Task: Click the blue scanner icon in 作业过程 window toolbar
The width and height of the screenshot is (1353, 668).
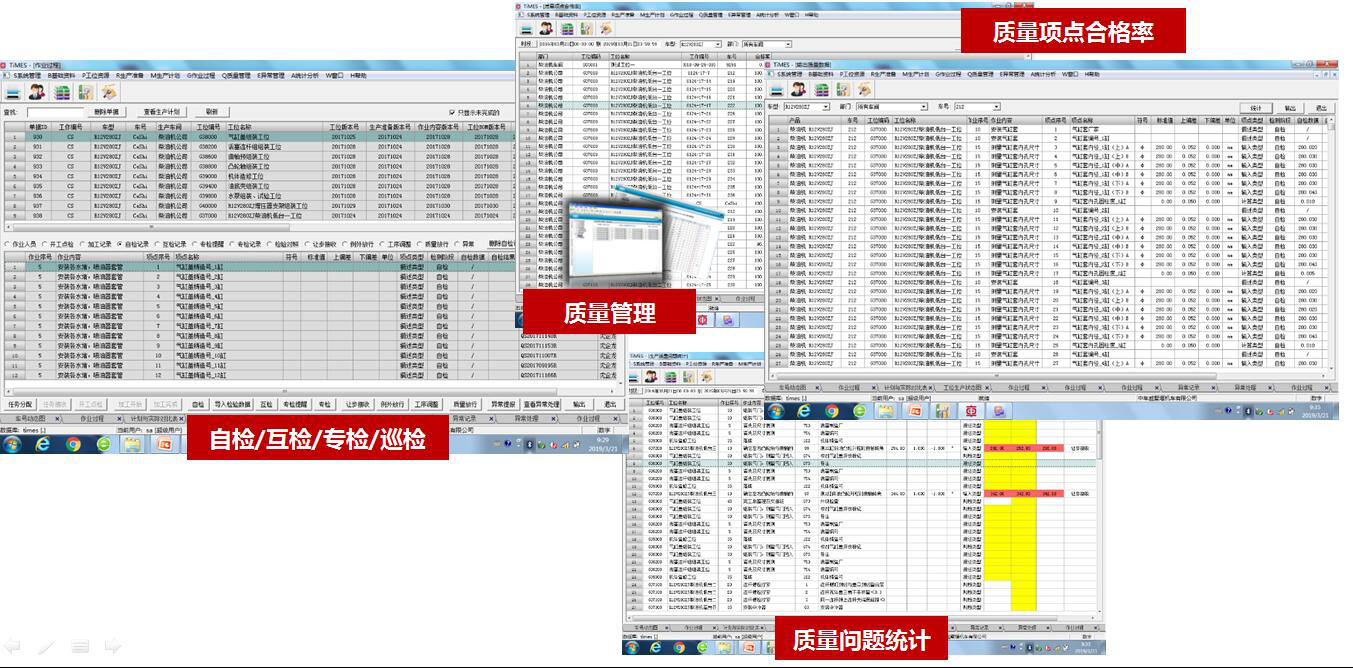Action: (14, 92)
